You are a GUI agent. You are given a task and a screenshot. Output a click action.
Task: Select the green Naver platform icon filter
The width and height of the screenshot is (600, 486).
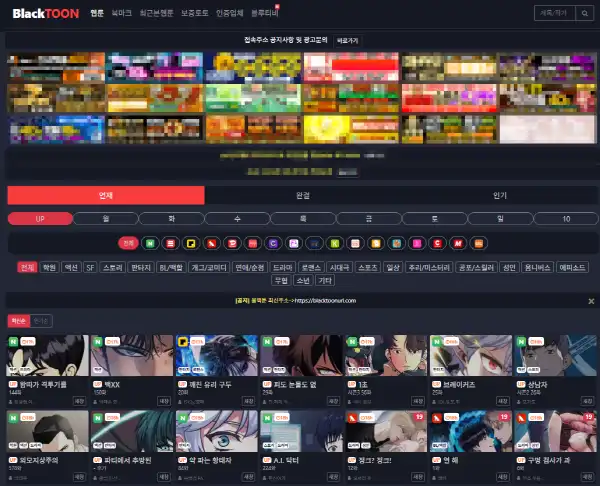coord(150,243)
